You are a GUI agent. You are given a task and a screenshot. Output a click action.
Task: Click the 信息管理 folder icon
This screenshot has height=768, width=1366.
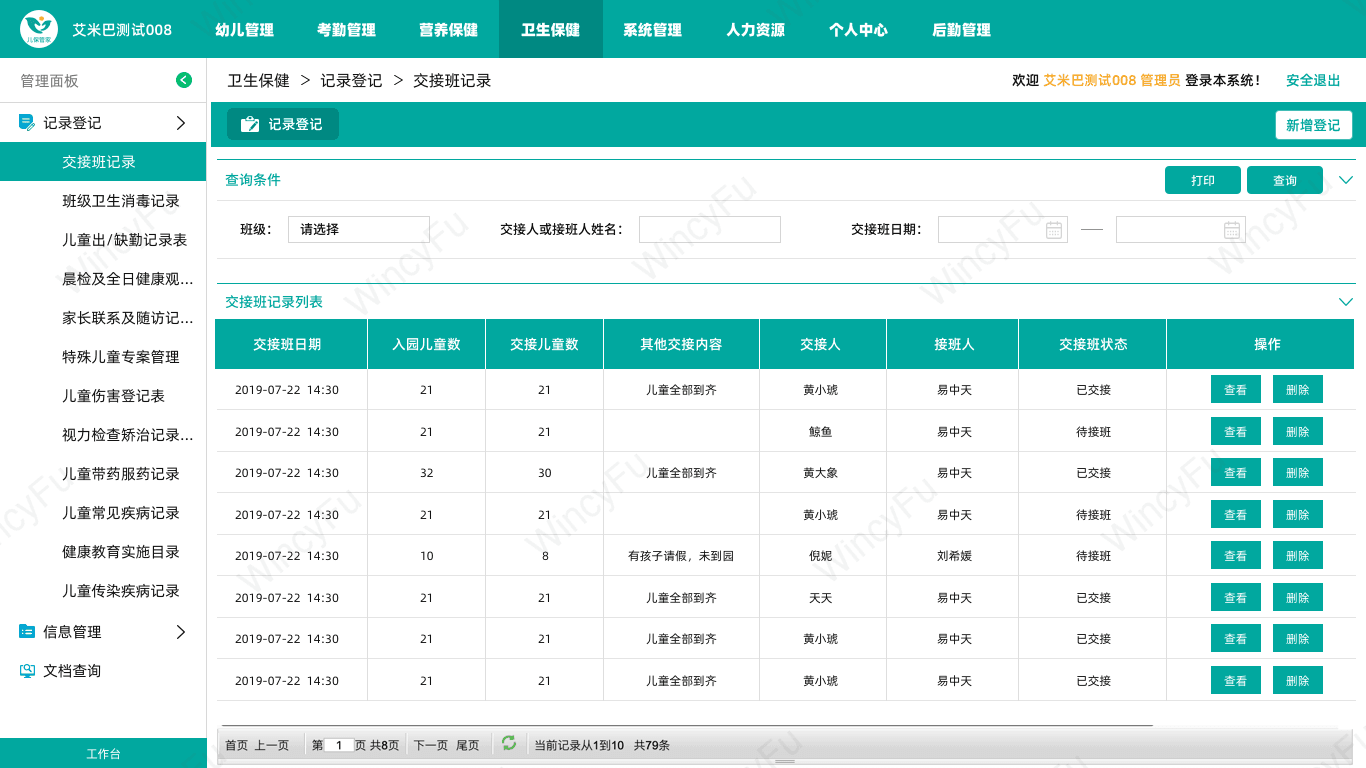click(27, 632)
